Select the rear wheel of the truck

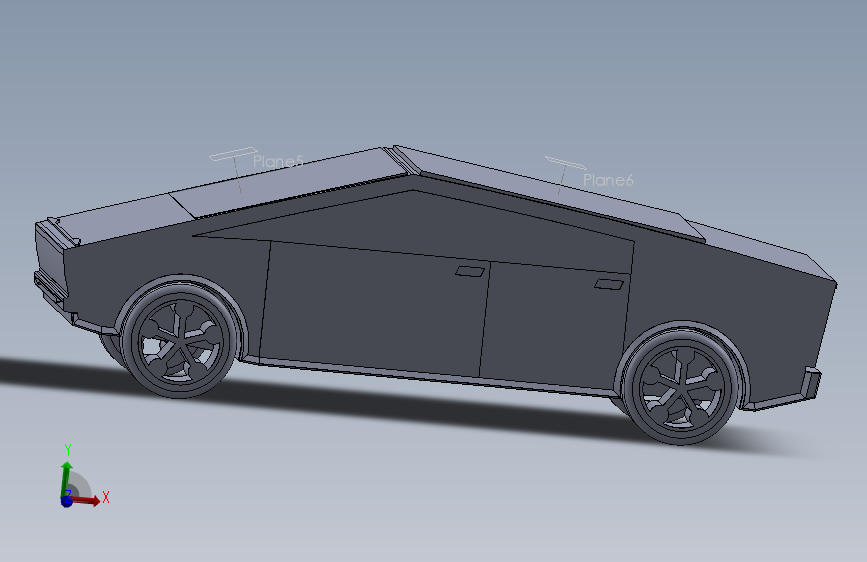[681, 387]
